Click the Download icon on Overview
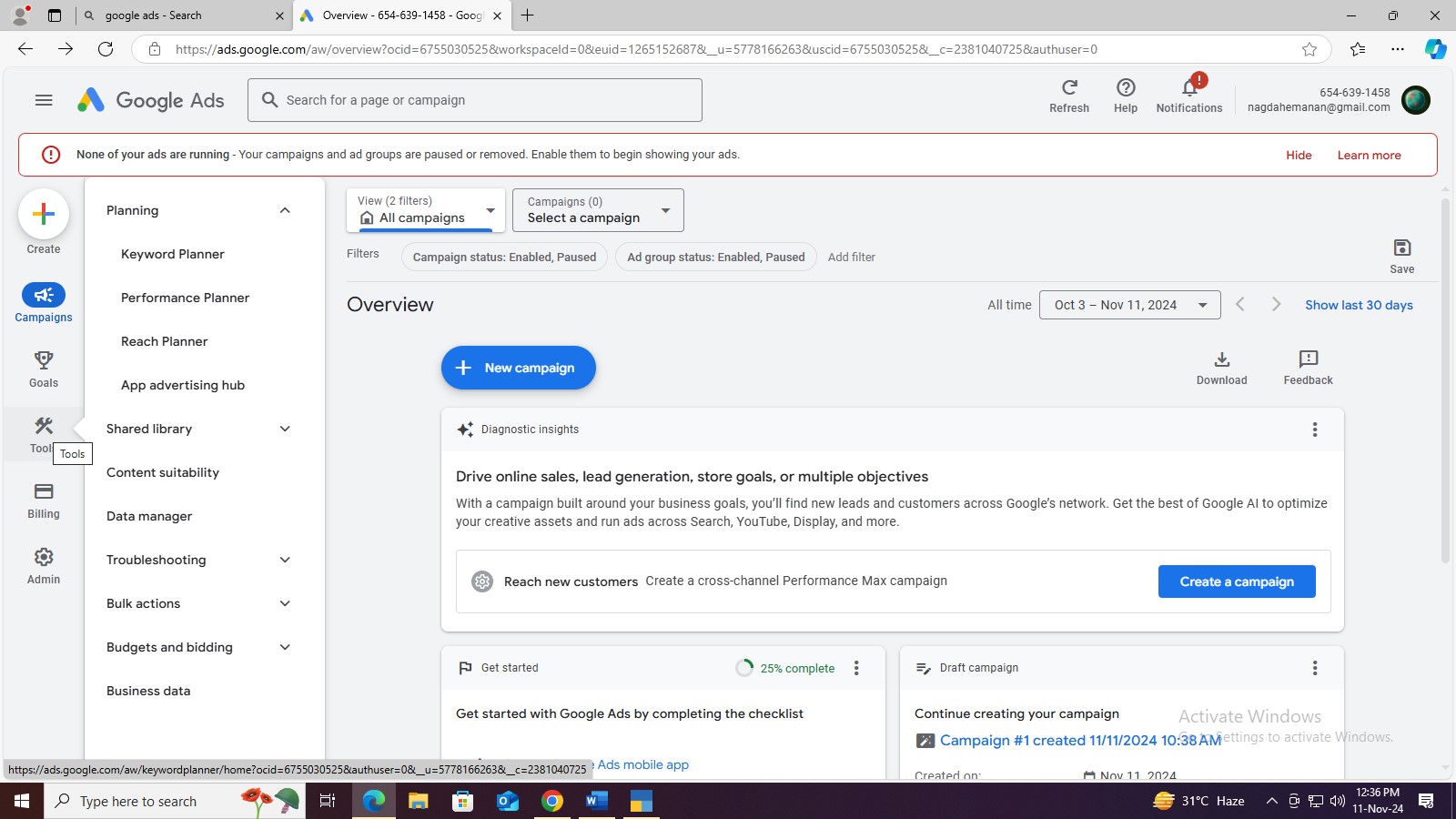This screenshot has height=819, width=1456. (x=1221, y=359)
